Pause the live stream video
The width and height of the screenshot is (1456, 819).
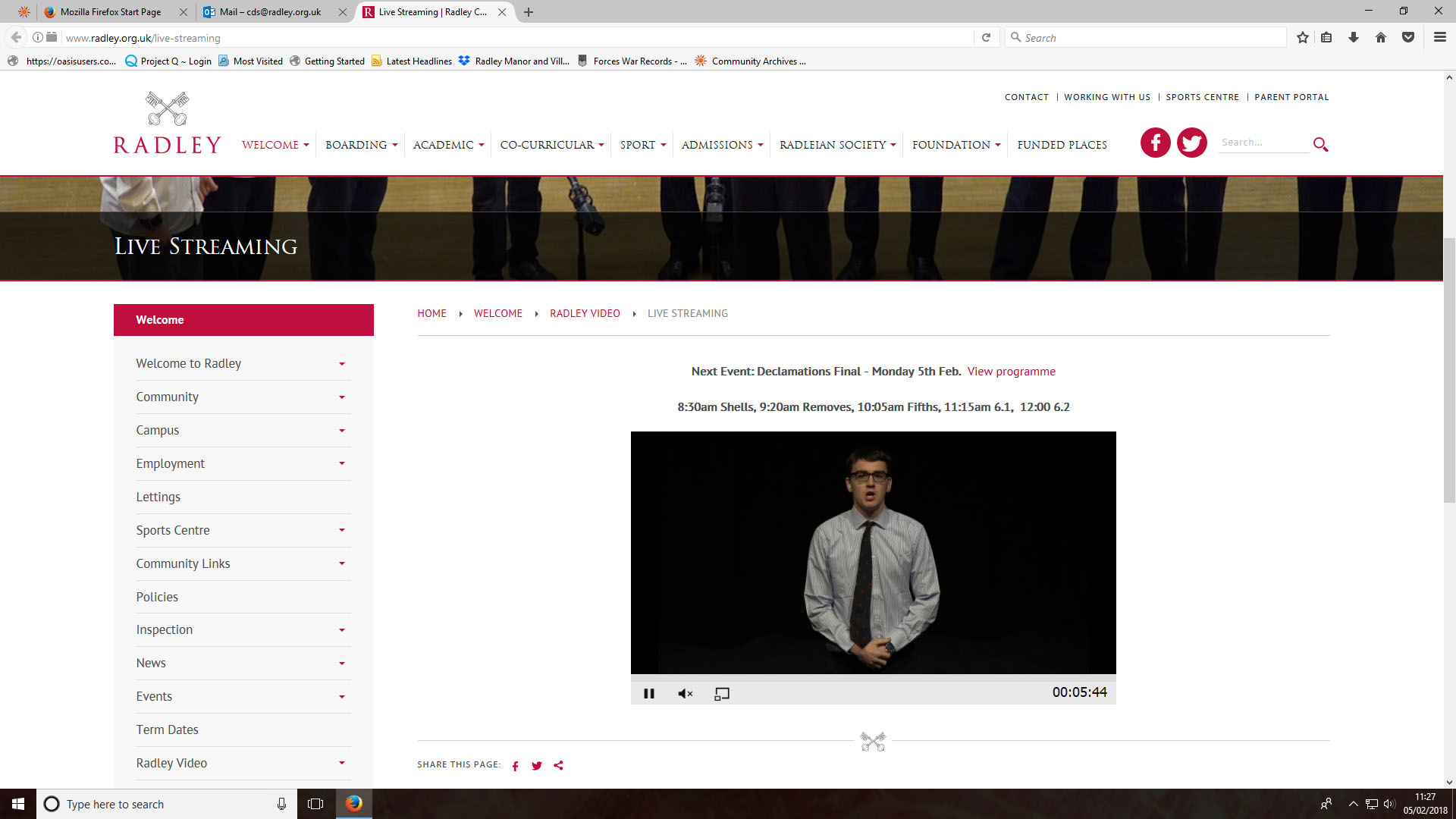(648, 693)
